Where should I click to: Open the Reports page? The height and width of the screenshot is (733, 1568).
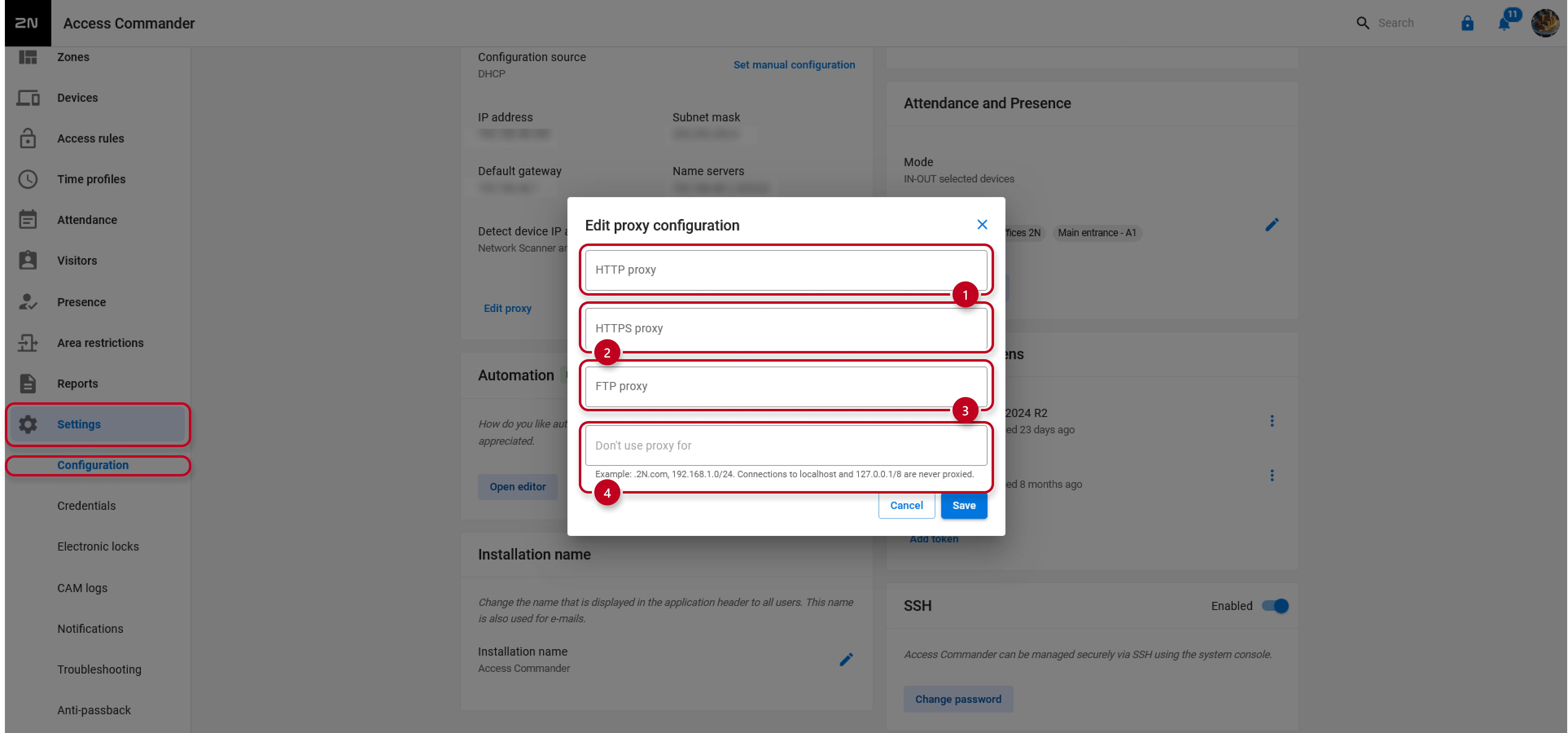click(77, 384)
